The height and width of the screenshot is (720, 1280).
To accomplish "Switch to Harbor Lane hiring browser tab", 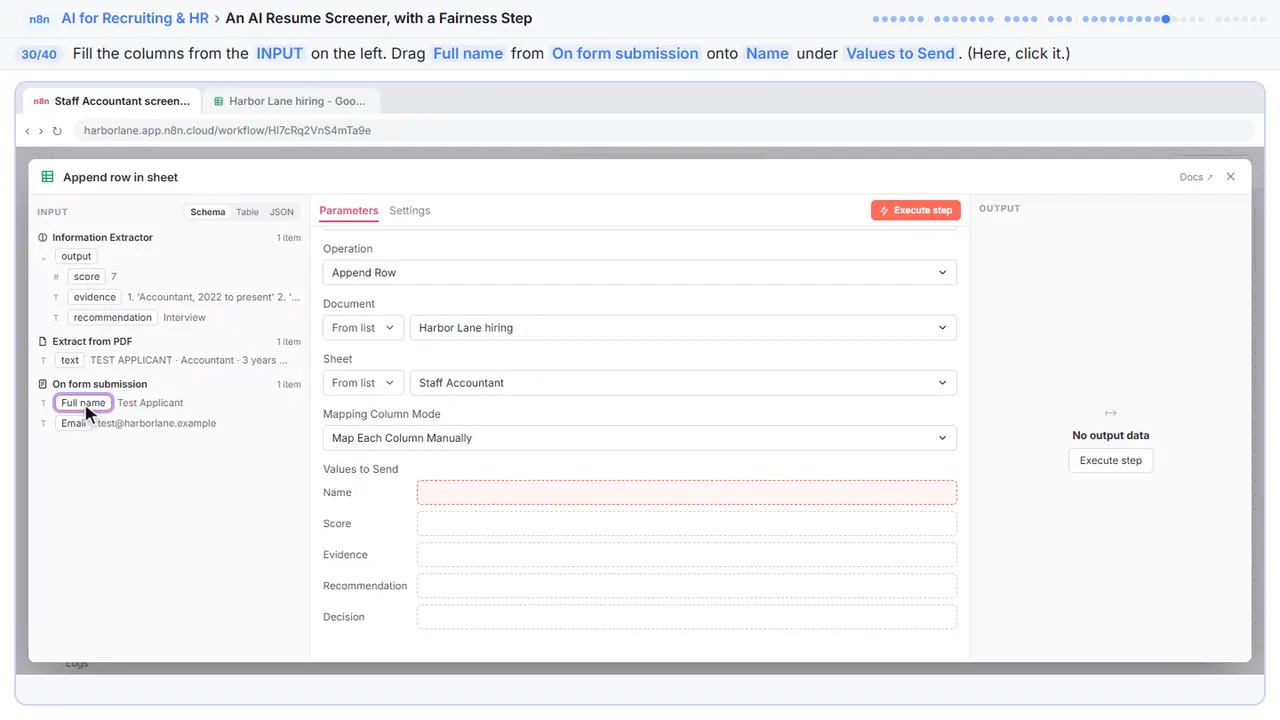I will 290,101.
